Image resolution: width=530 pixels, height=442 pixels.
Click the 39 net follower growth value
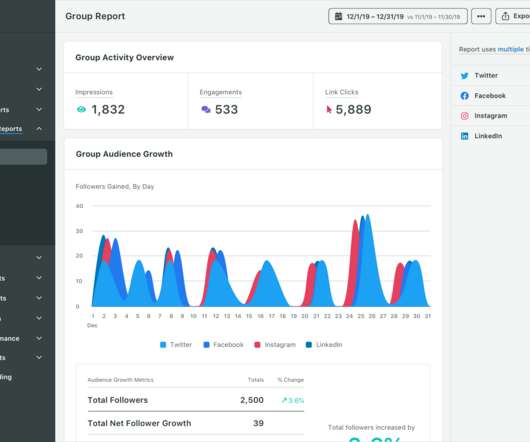[259, 423]
